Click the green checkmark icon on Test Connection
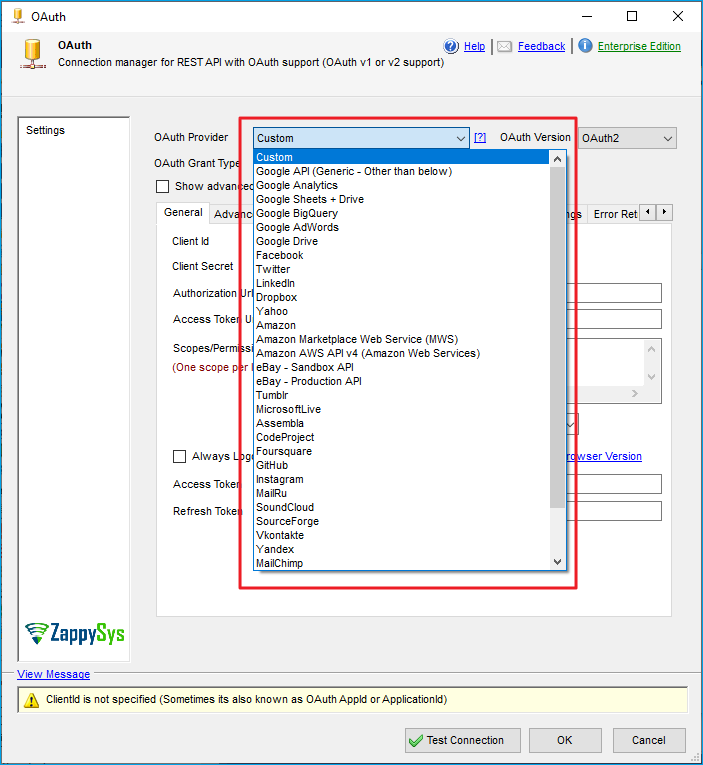The height and width of the screenshot is (765, 703). point(416,741)
